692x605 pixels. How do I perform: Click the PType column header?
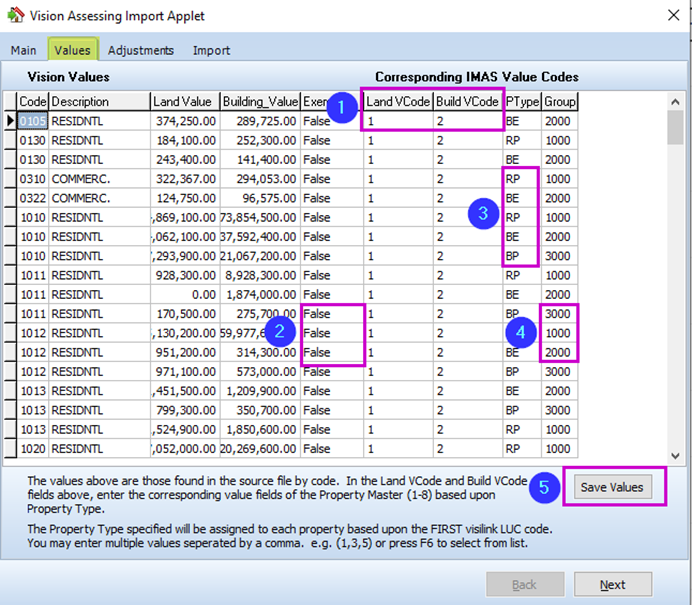(522, 101)
